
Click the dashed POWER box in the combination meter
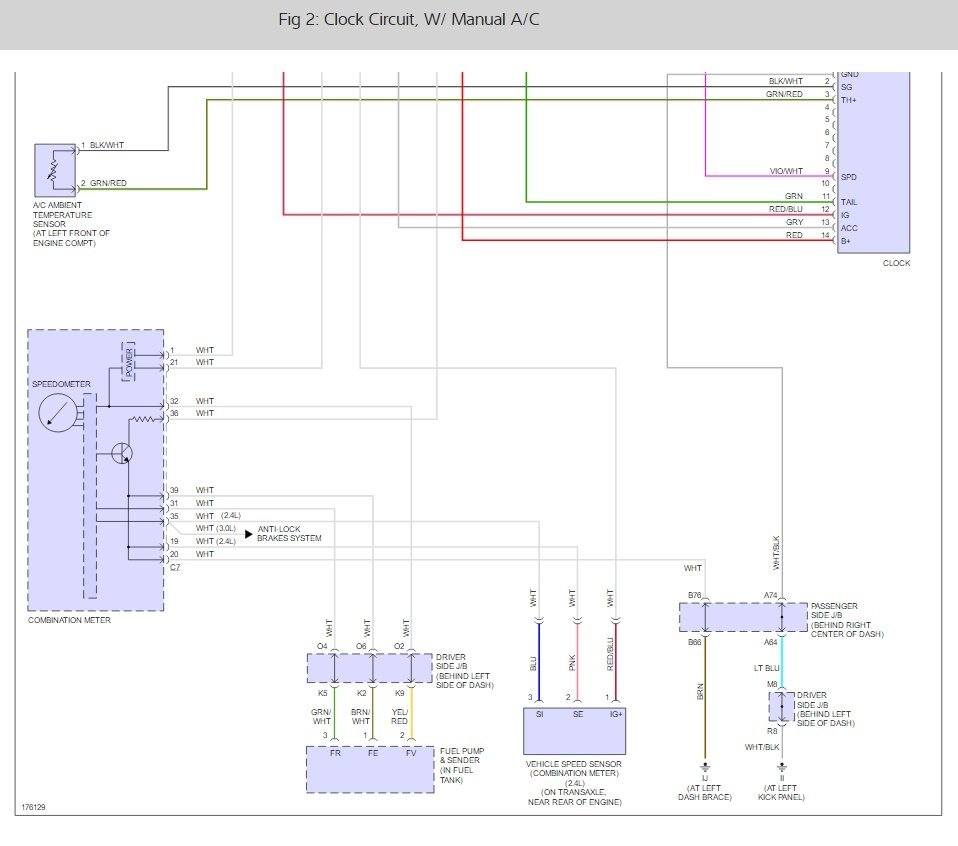pos(129,362)
